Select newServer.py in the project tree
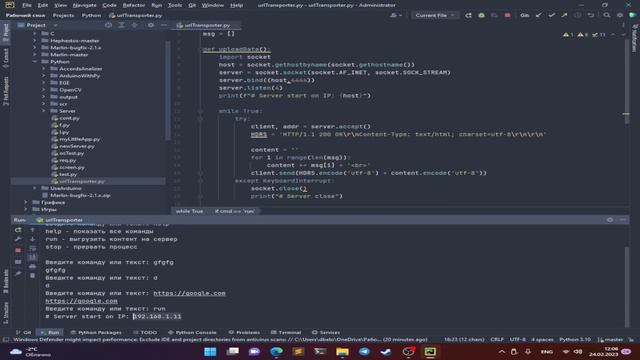 tap(77, 146)
